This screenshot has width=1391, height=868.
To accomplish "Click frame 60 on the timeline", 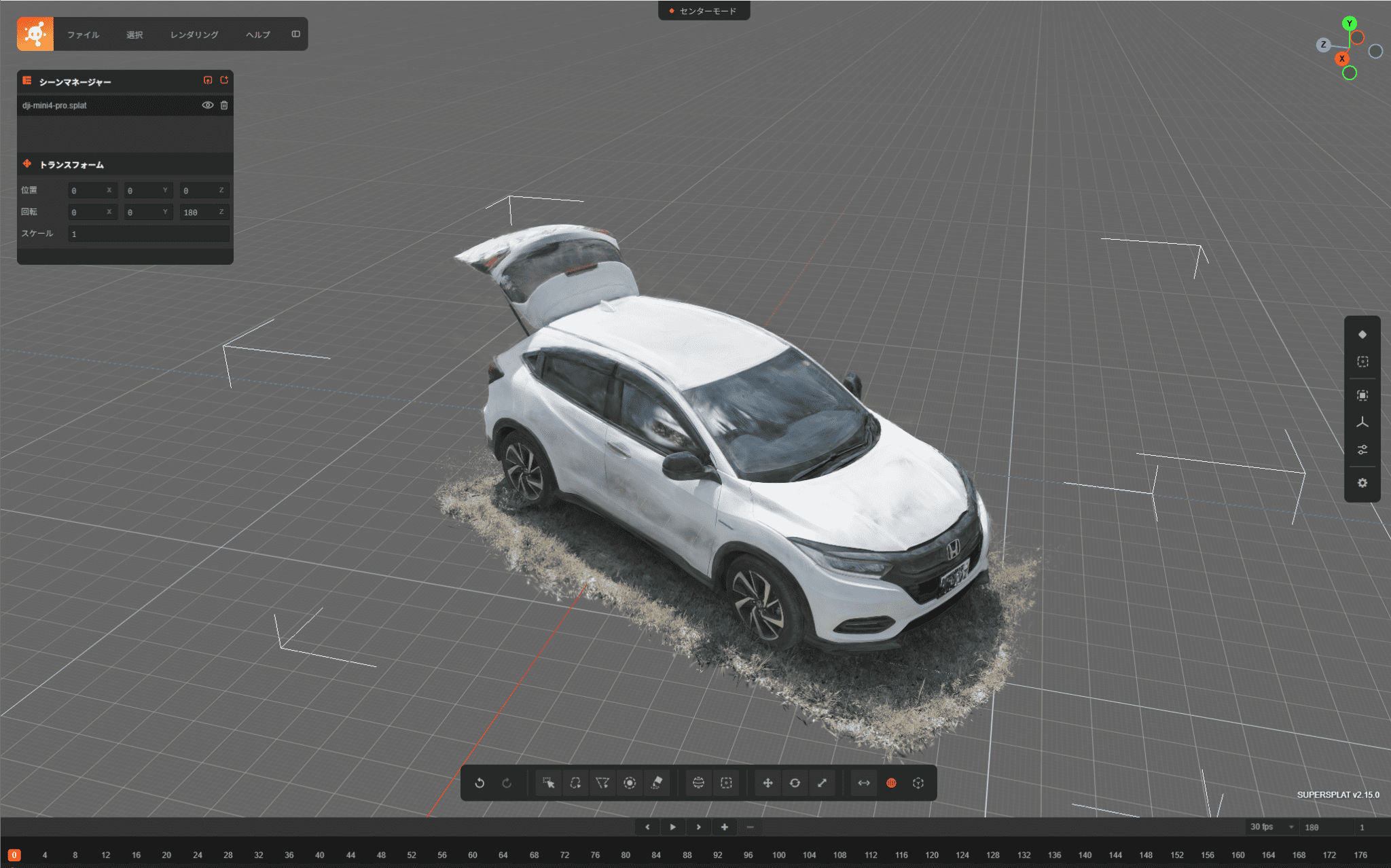I will pyautogui.click(x=472, y=855).
